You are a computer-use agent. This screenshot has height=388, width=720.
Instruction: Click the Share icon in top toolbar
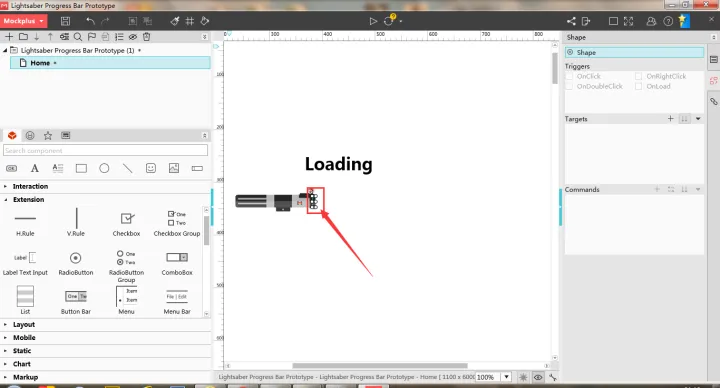[571, 21]
